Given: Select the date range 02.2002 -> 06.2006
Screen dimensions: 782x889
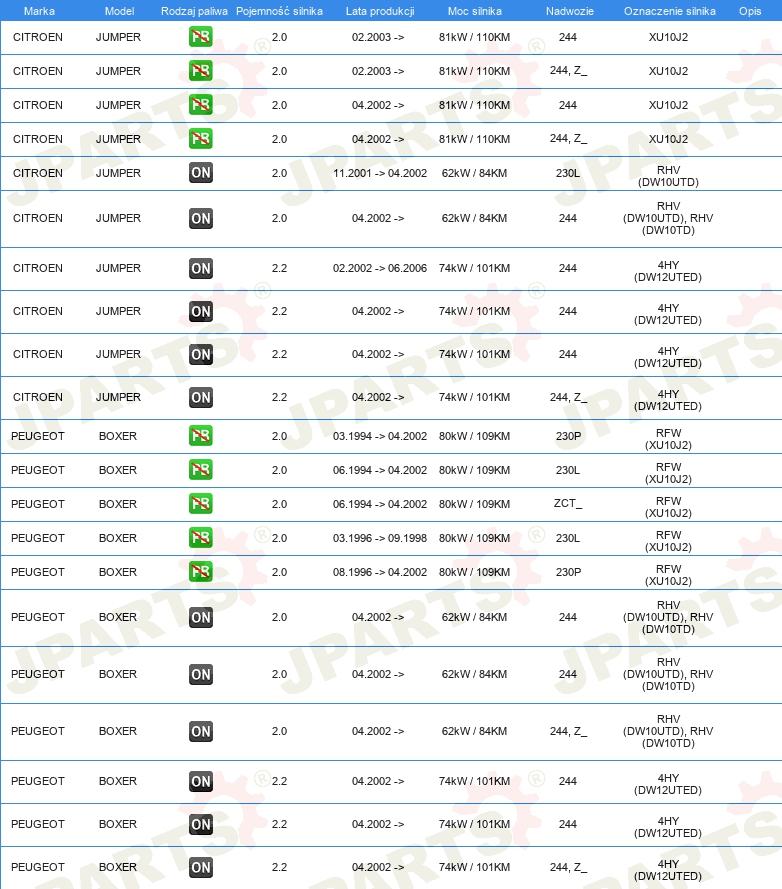Looking at the screenshot, I should pyautogui.click(x=380, y=268).
